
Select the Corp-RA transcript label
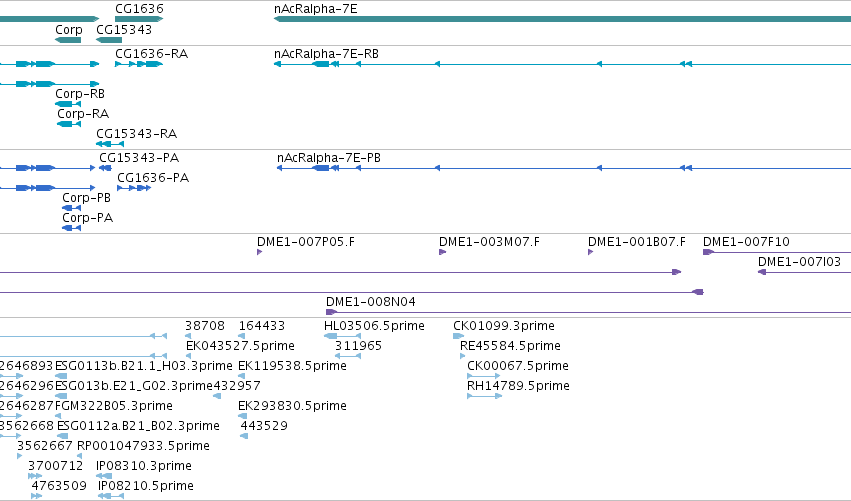pyautogui.click(x=83, y=114)
